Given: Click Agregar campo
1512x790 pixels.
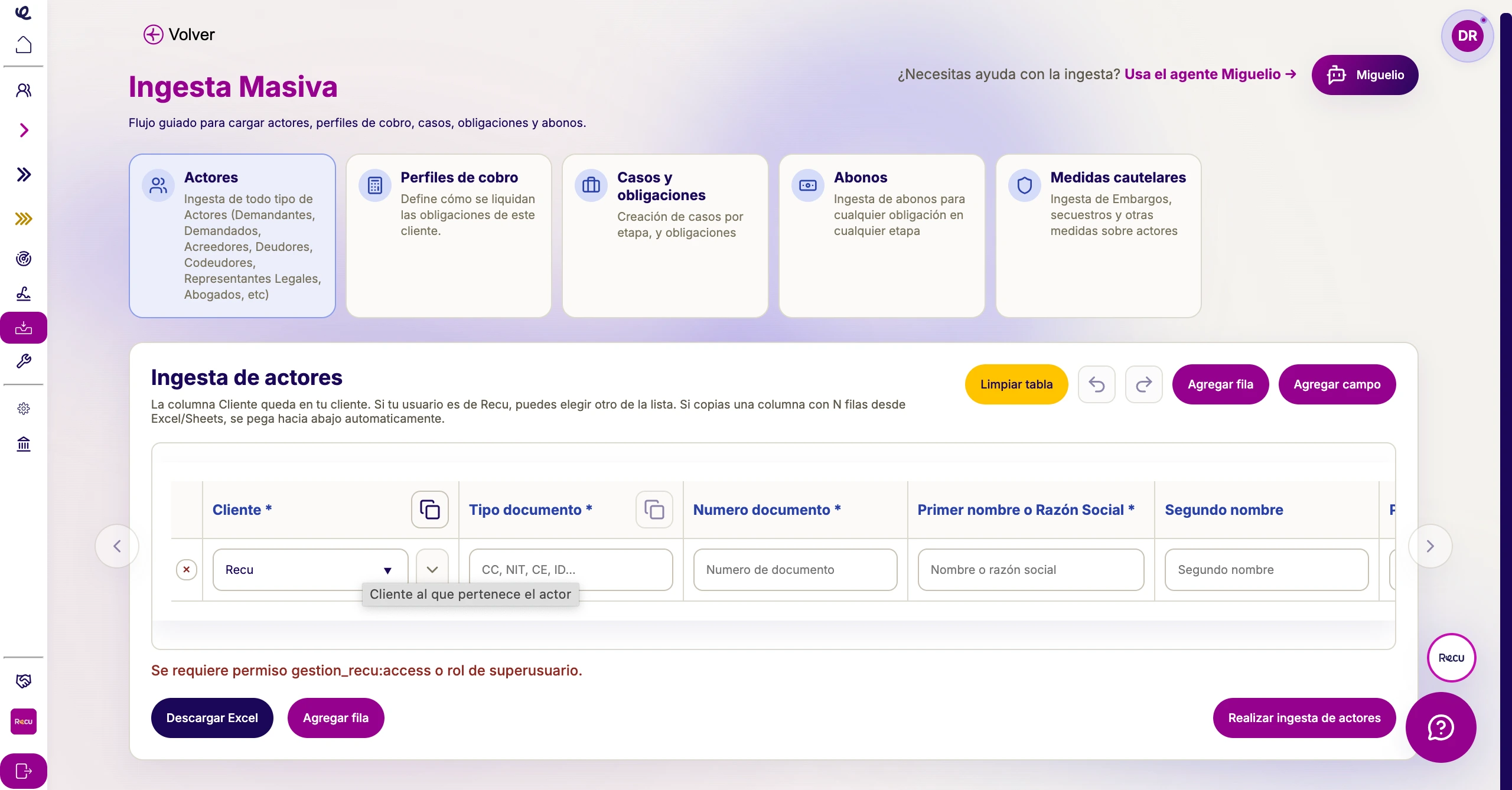Looking at the screenshot, I should pyautogui.click(x=1337, y=384).
